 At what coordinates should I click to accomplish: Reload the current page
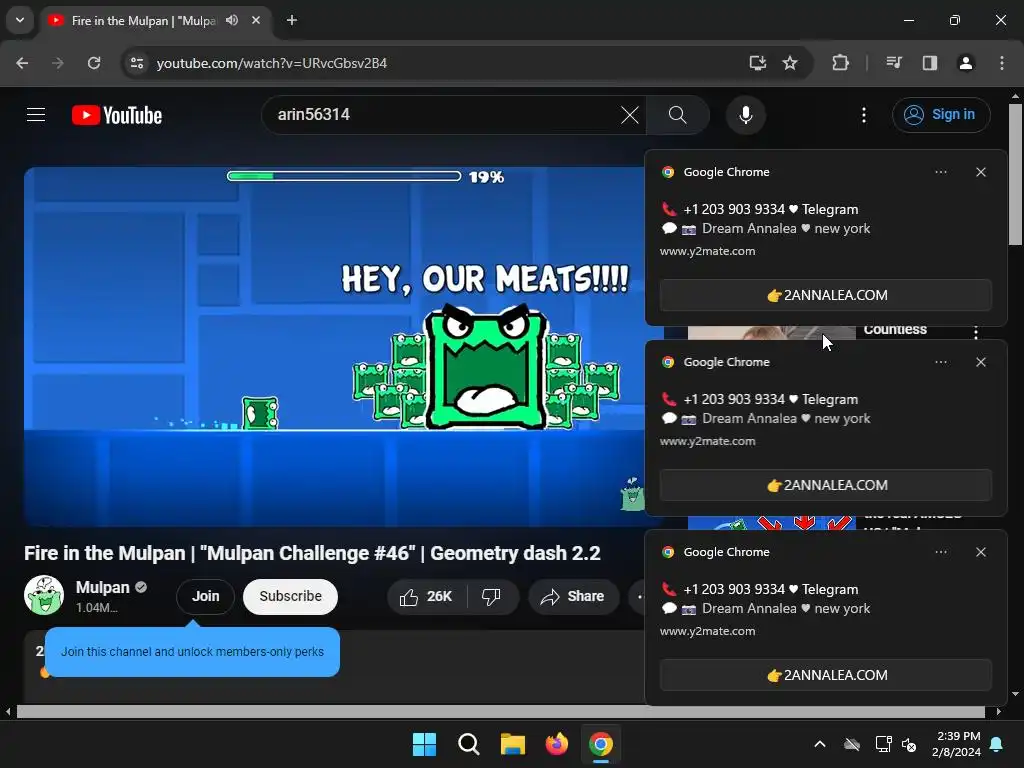pos(94,63)
